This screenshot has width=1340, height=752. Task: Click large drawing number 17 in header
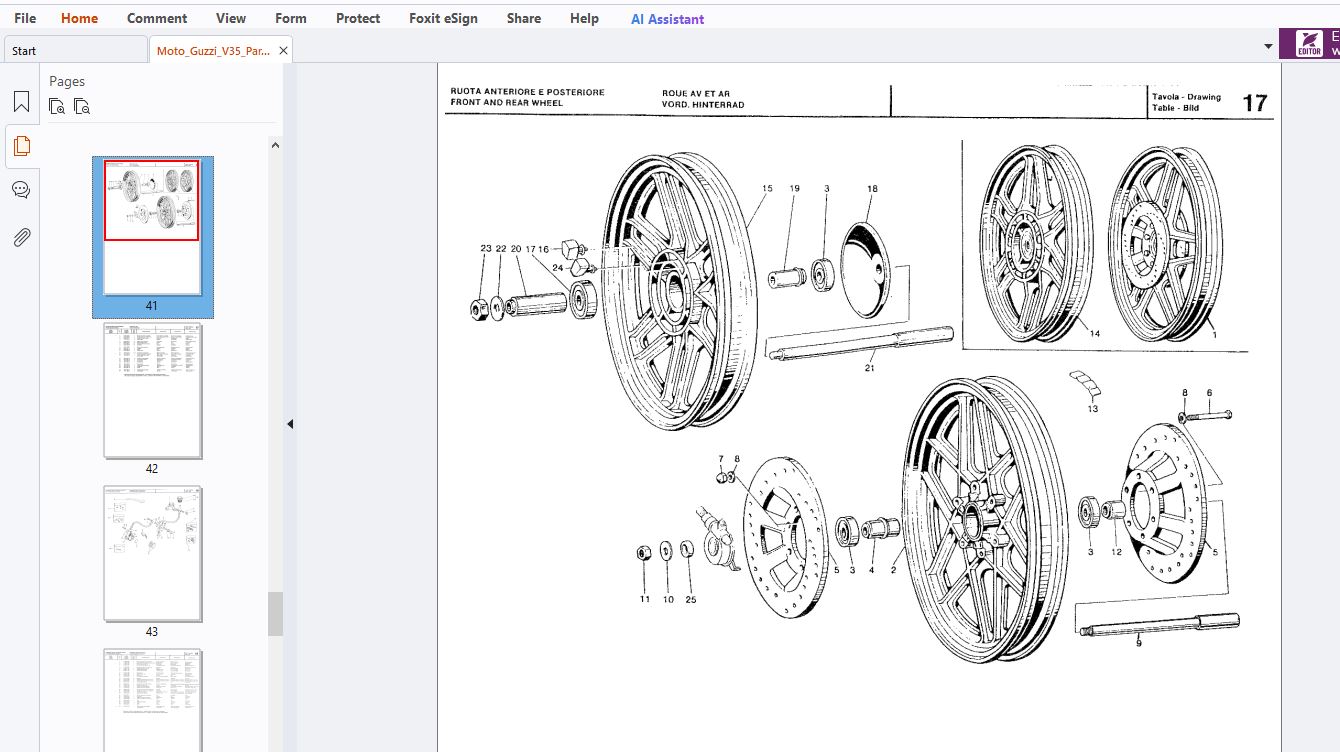coord(1255,102)
